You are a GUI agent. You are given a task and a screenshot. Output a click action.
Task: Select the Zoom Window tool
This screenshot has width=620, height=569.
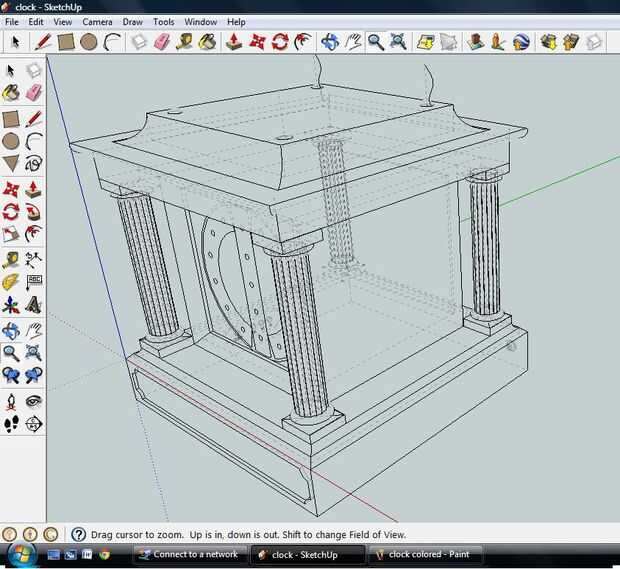coord(33,353)
